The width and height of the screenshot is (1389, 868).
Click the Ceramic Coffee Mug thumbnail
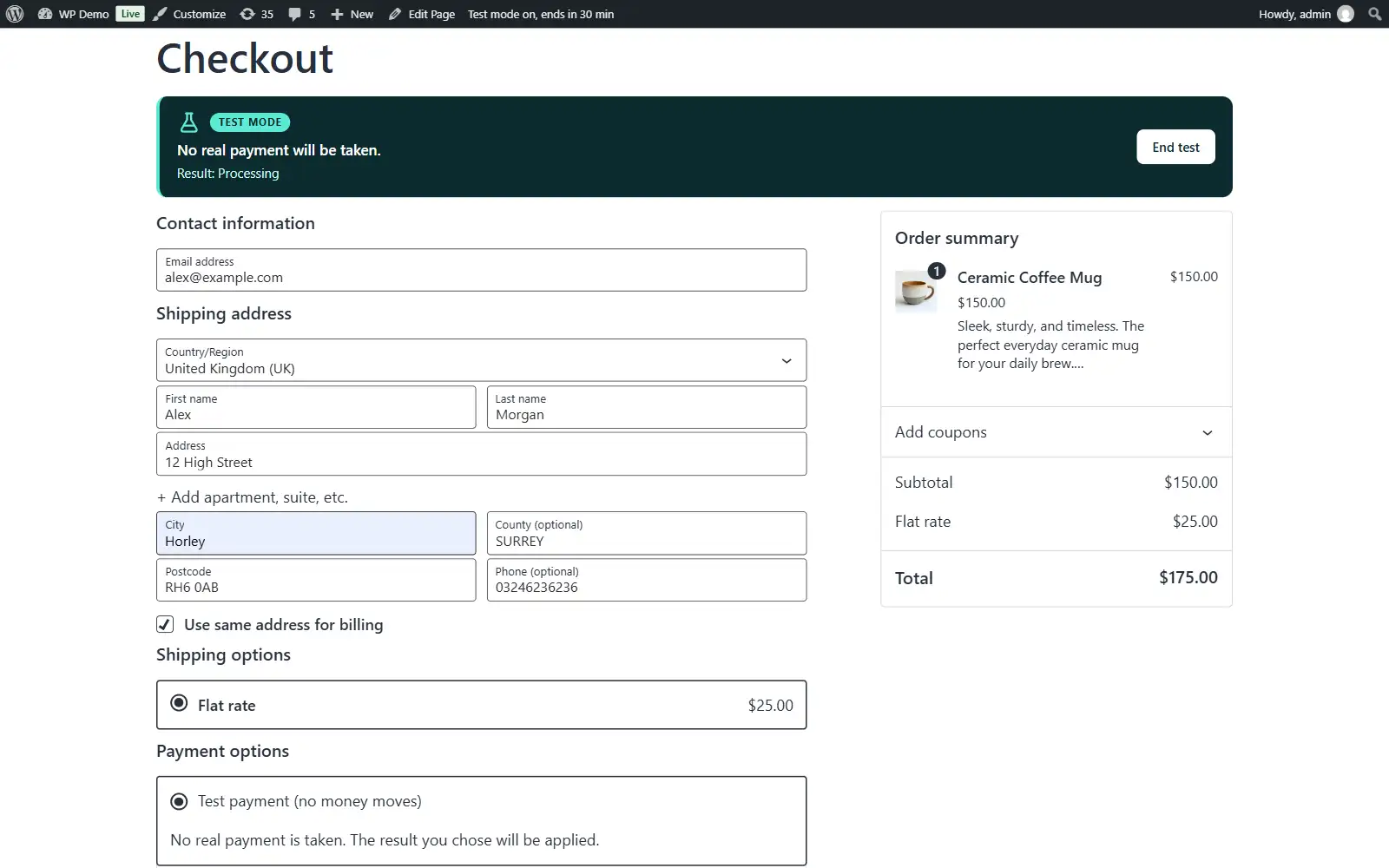tap(916, 291)
